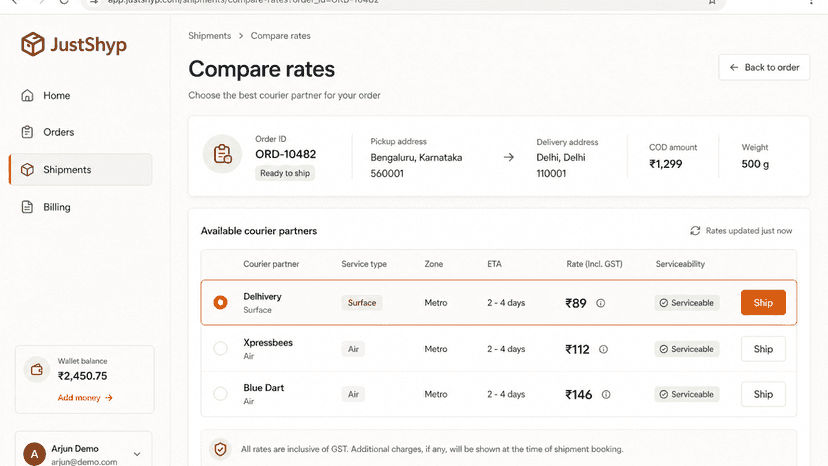Select the Xpressbees radio button
The image size is (828, 466).
[x=220, y=349]
